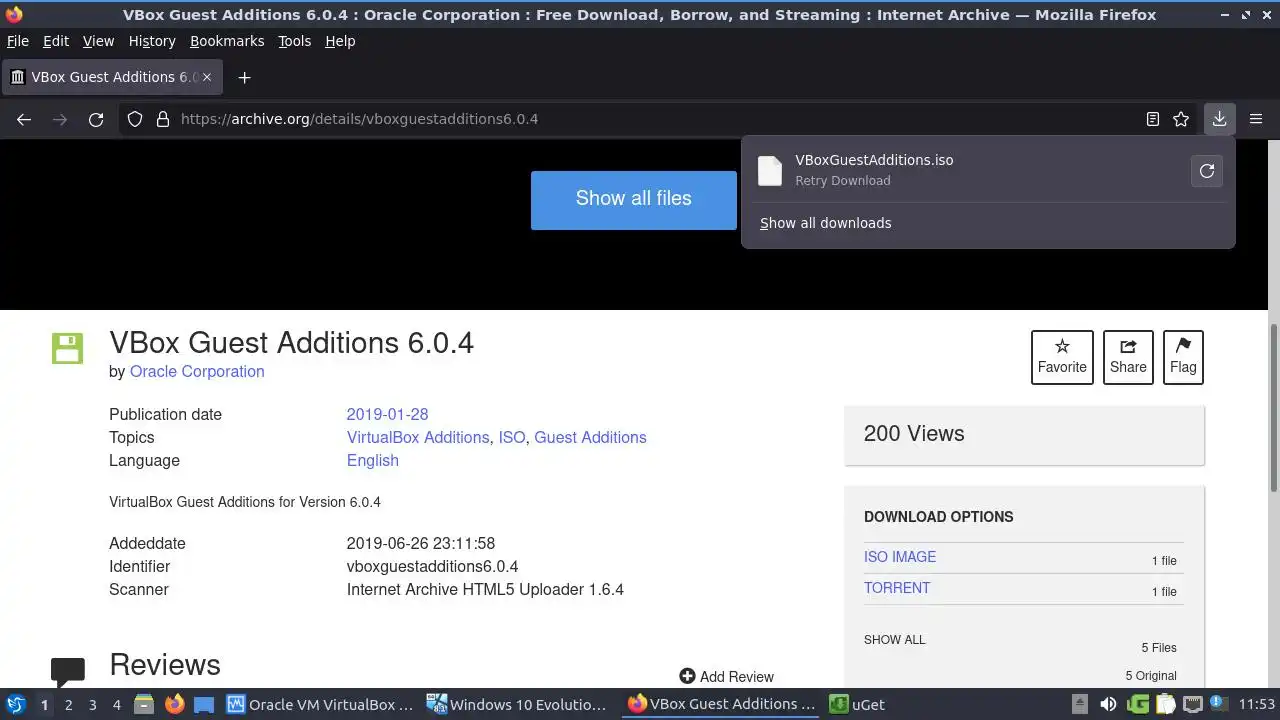Select the VBox Guest Additions browser tab
Image resolution: width=1280 pixels, height=720 pixels.
pyautogui.click(x=112, y=77)
